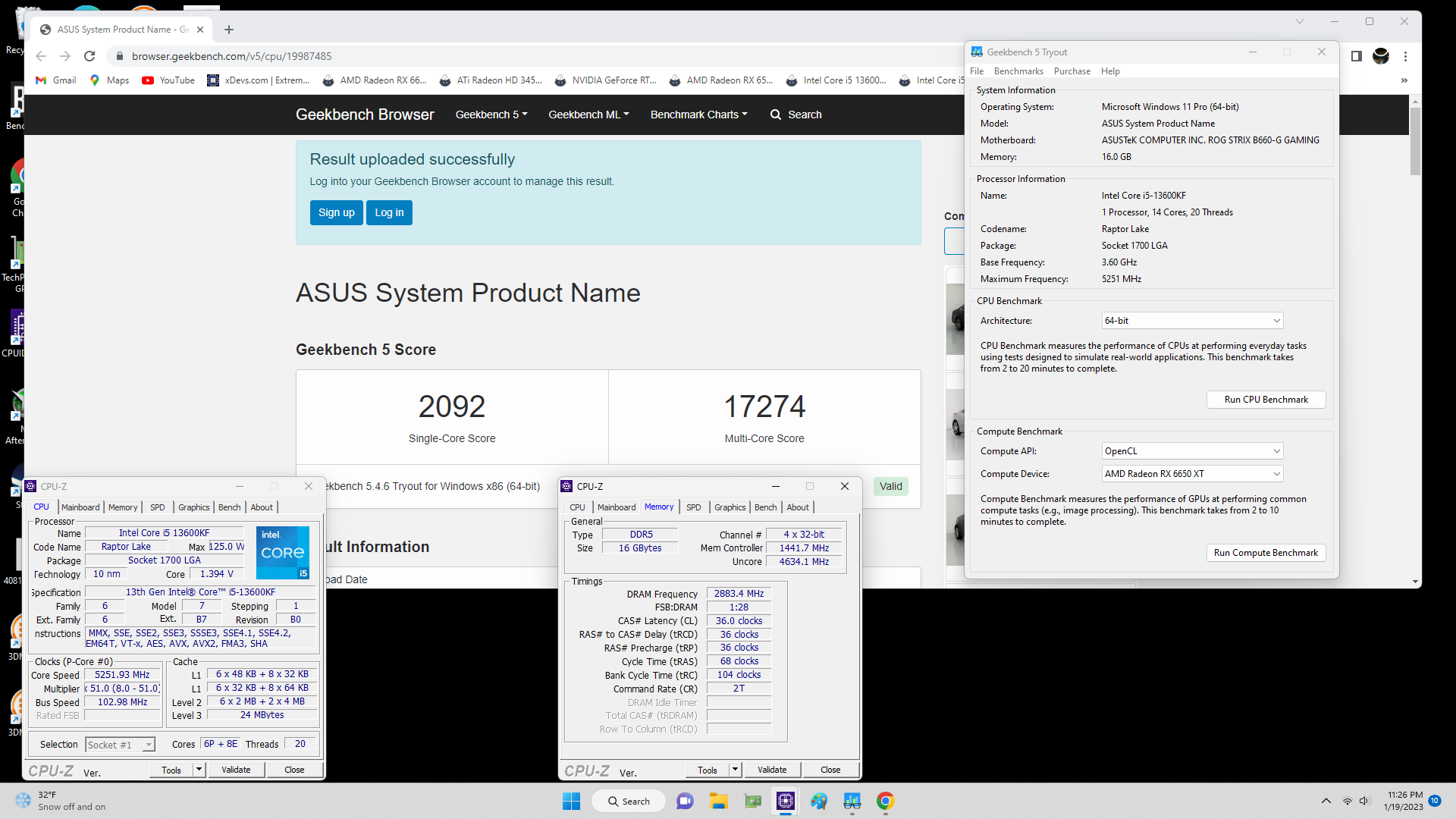Viewport: 1456px width, 819px height.
Task: Open Geekbench 5 Purchase menu
Action: tap(1072, 71)
